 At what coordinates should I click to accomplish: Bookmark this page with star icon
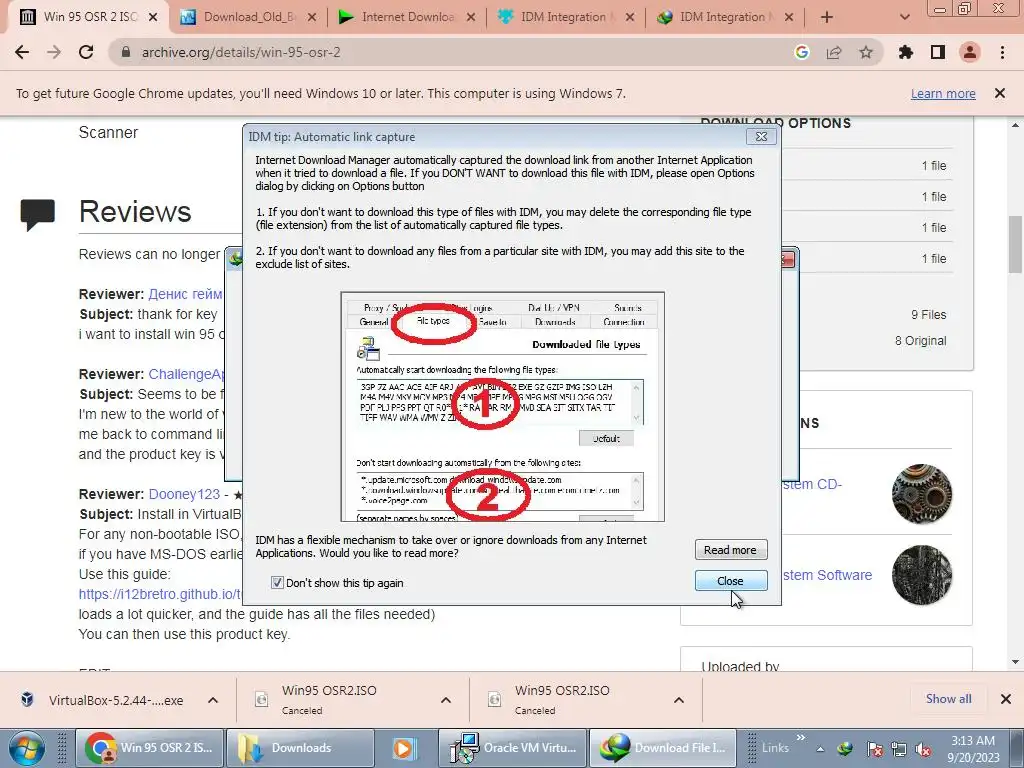coord(866,52)
